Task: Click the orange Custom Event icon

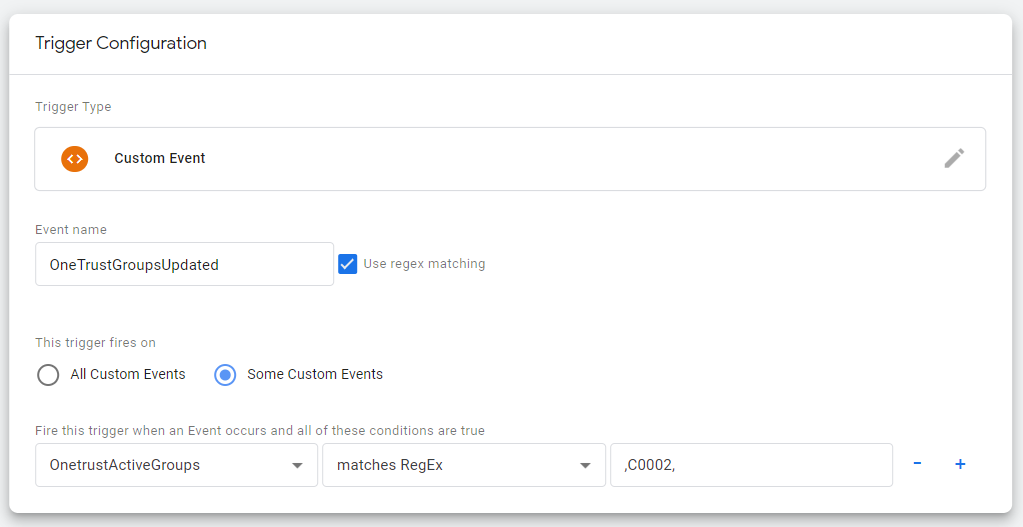Action: point(74,158)
